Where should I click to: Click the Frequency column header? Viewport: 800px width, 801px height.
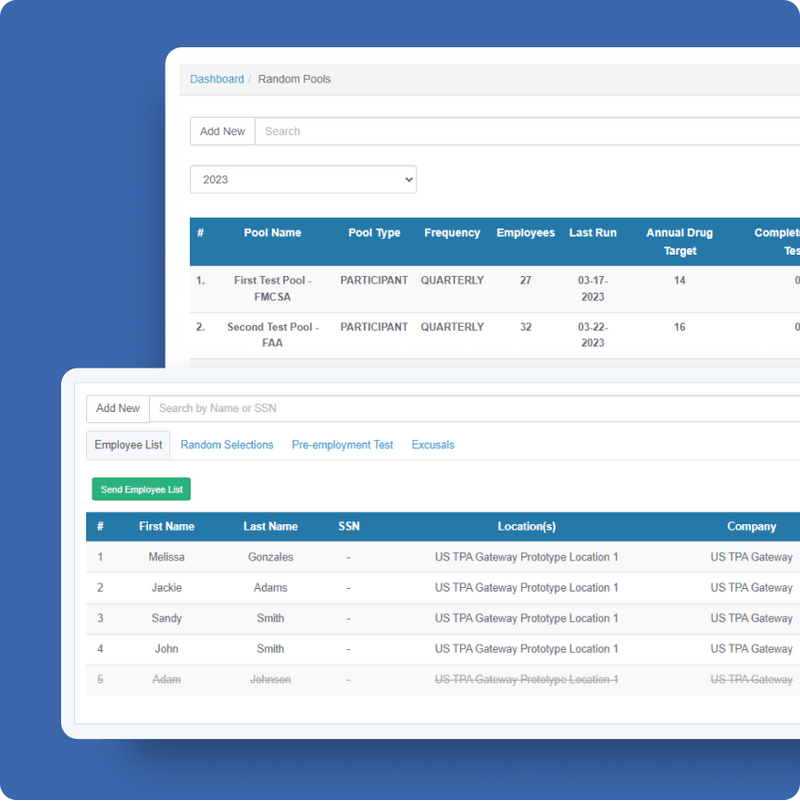(x=452, y=233)
